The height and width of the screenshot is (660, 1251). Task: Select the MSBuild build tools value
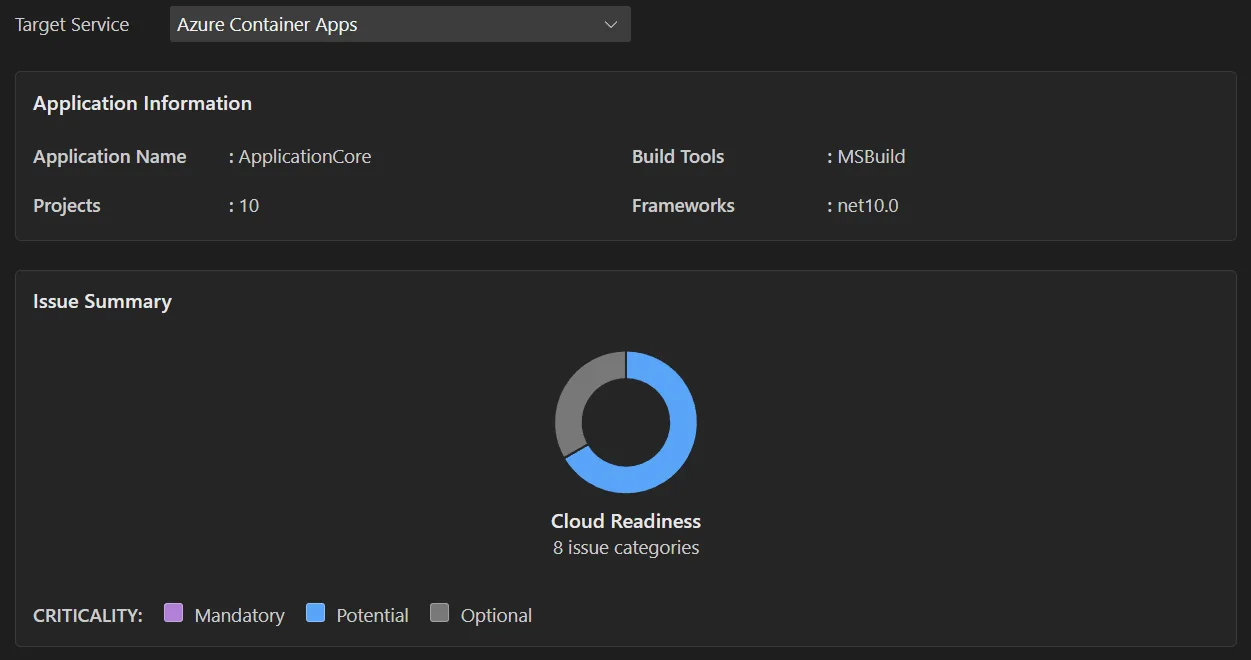click(x=871, y=157)
